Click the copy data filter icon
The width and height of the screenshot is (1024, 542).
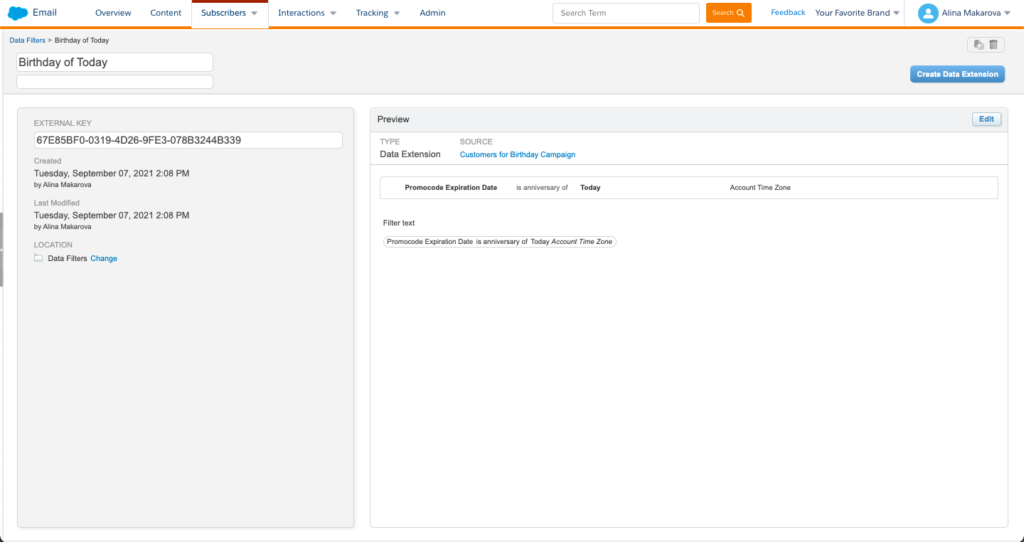click(978, 45)
